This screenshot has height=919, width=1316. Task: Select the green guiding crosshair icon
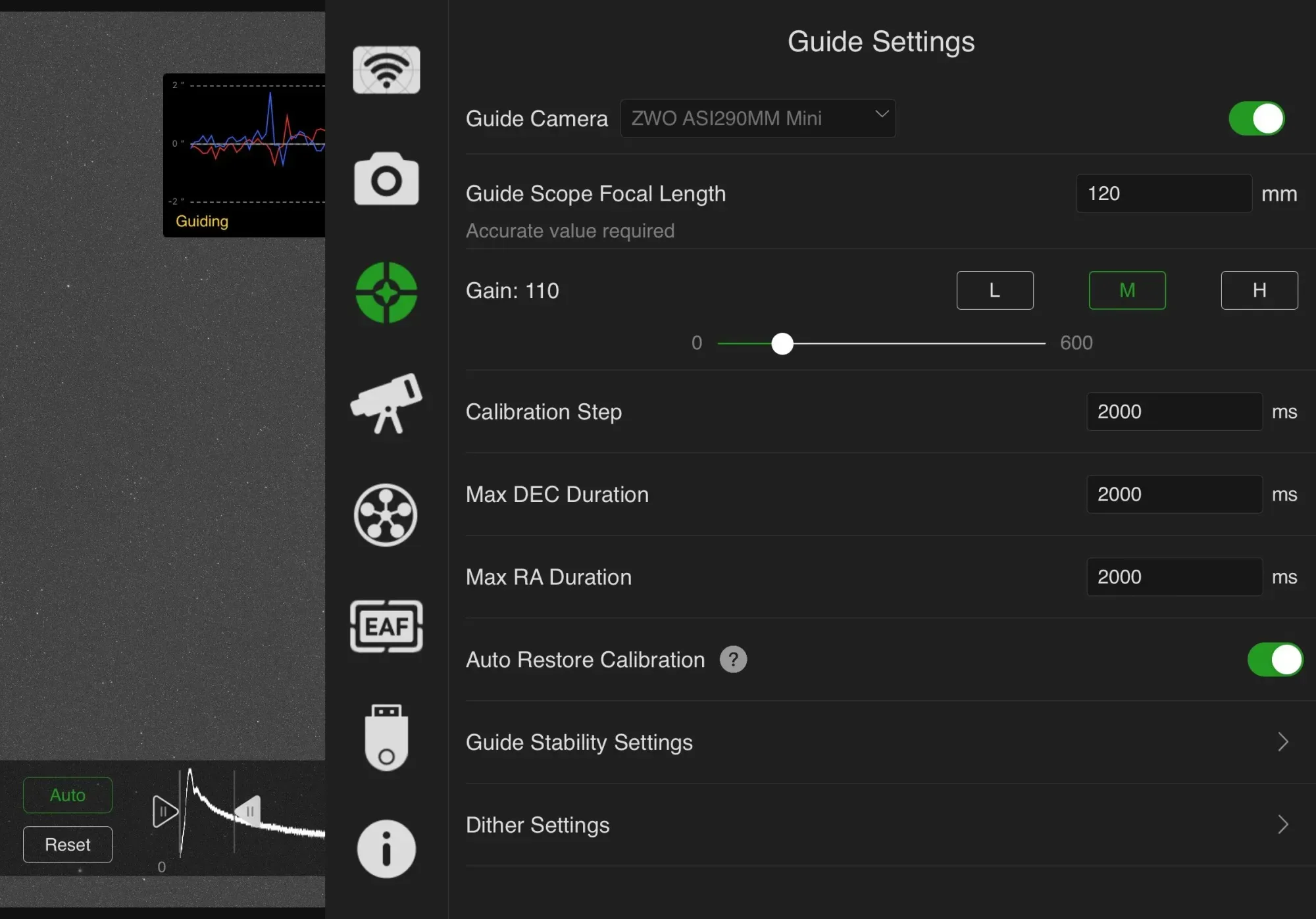(386, 293)
